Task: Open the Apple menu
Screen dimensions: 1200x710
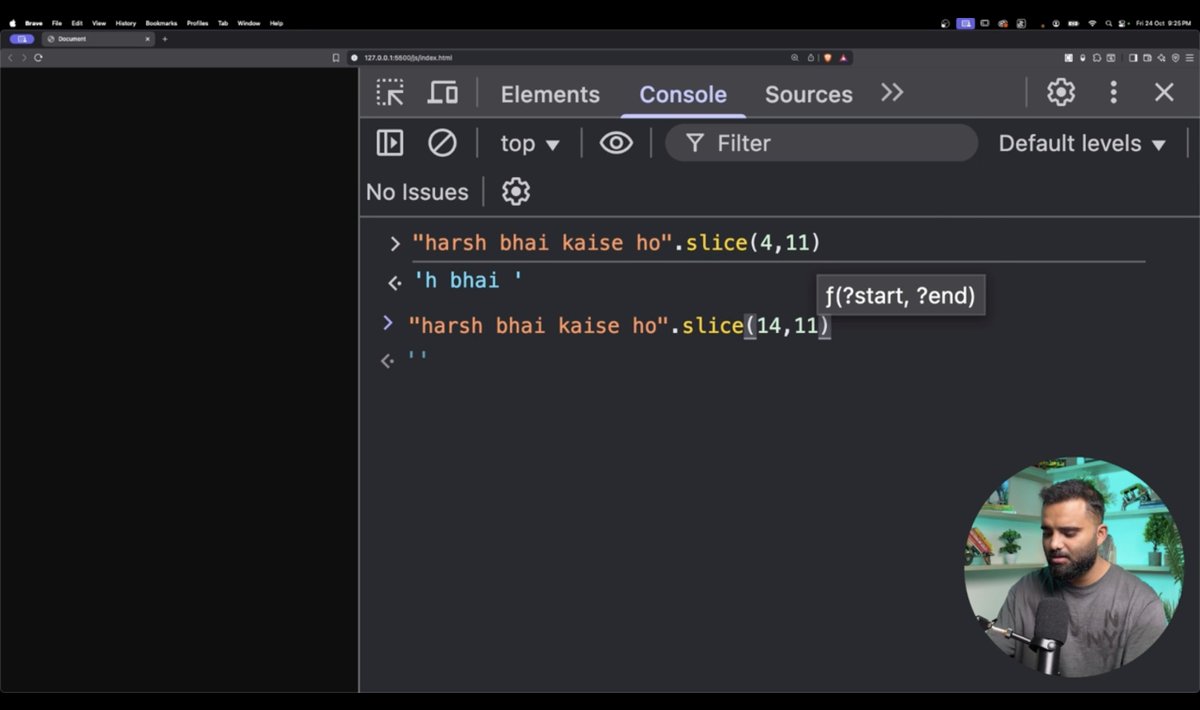Action: coord(12,23)
